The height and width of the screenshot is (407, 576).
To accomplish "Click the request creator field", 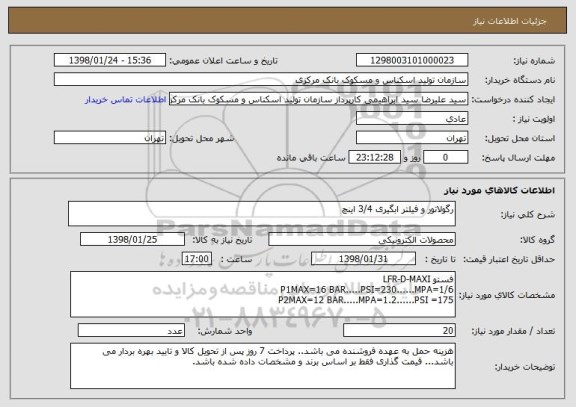I will [318, 99].
